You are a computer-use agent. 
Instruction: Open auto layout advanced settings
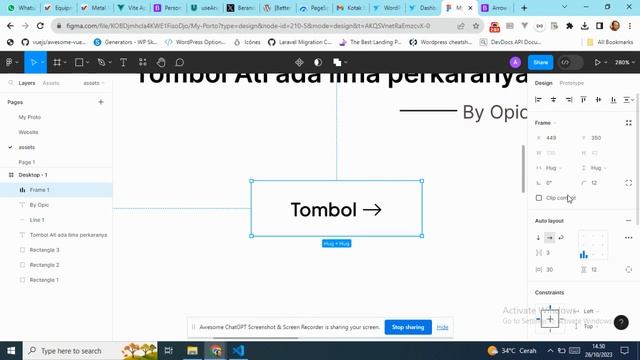click(x=629, y=238)
